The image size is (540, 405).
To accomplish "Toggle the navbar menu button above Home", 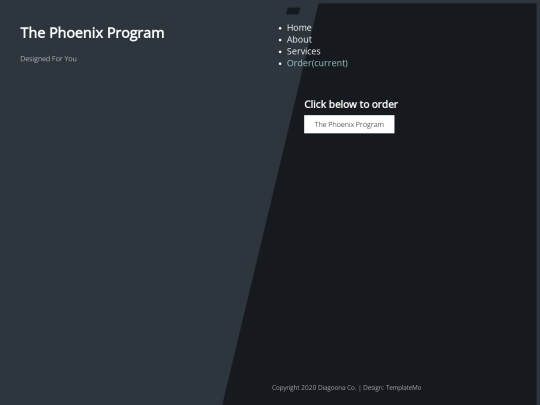I will coord(293,11).
